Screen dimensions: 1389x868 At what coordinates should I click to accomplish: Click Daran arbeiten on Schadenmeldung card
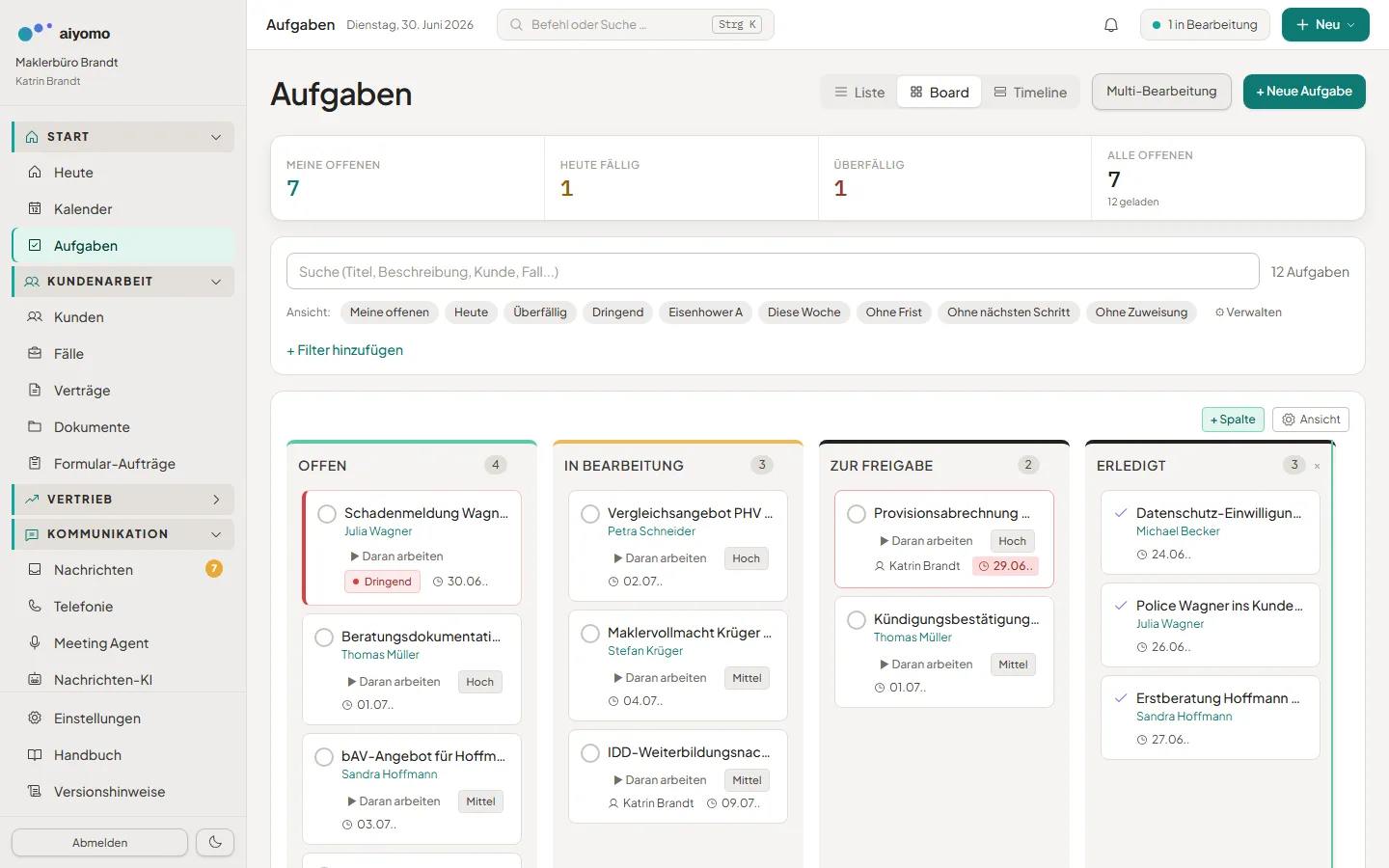396,556
